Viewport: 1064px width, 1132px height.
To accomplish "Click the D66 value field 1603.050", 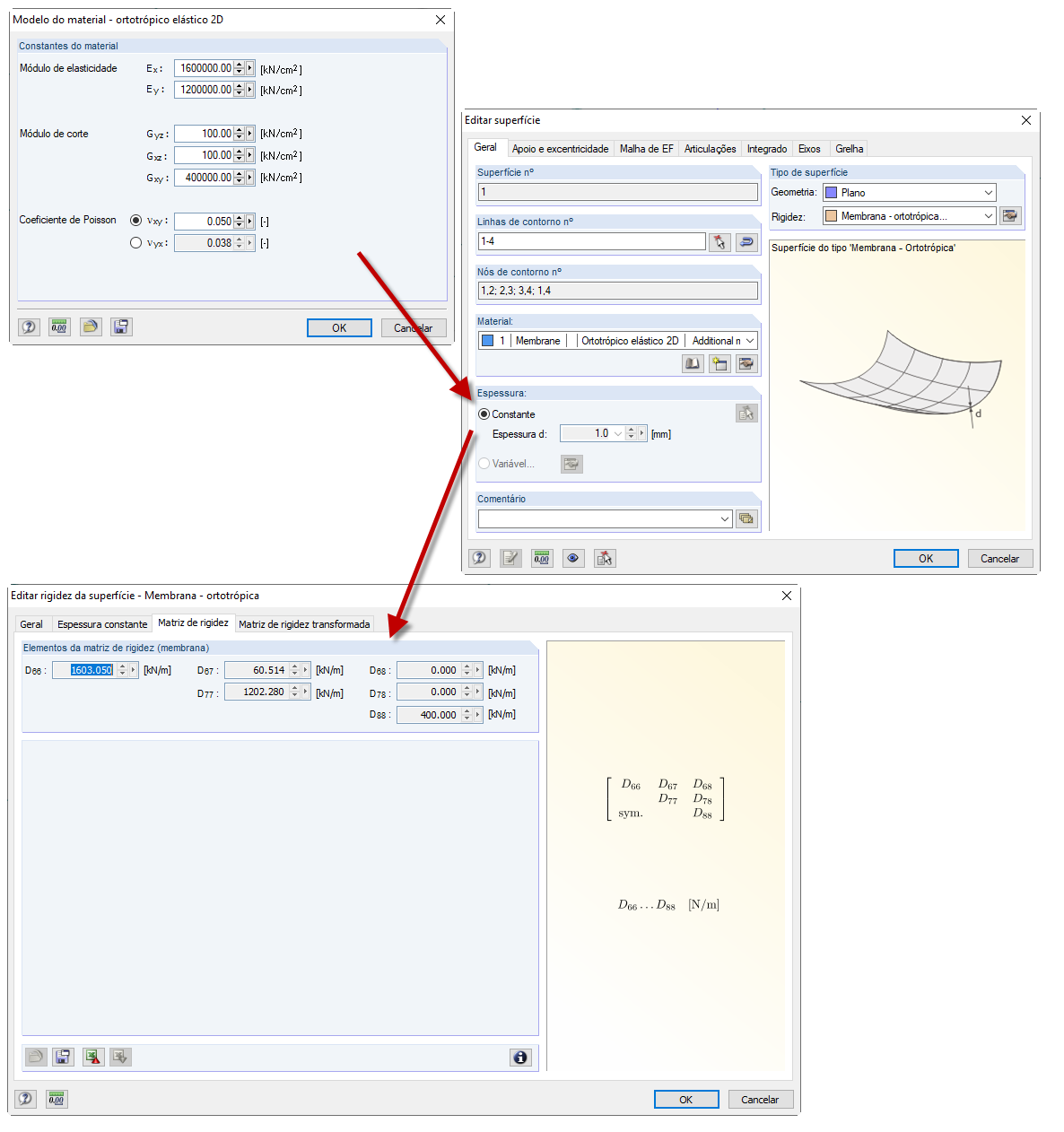I will (83, 670).
